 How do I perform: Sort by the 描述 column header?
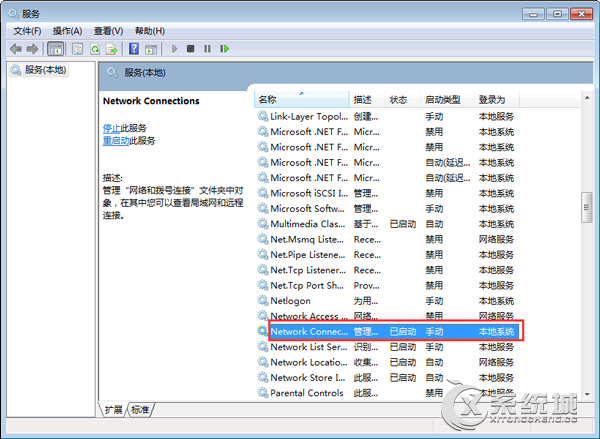(366, 100)
